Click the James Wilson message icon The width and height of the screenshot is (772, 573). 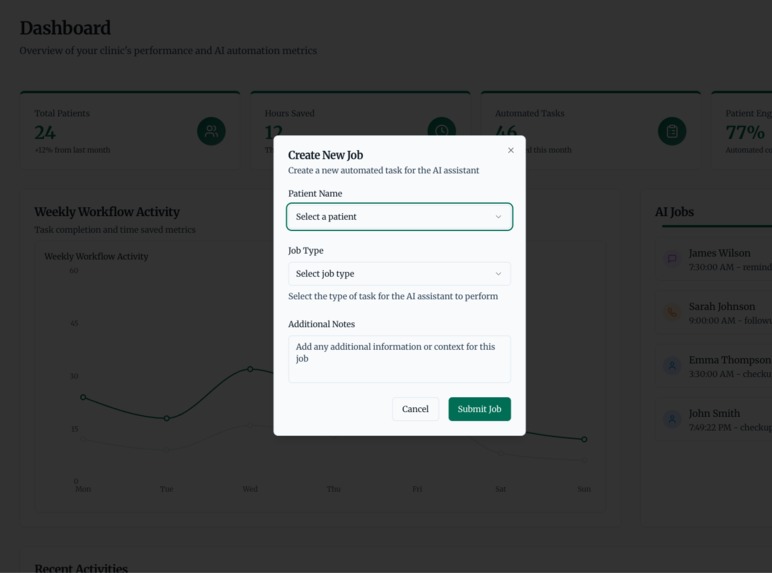pos(672,258)
